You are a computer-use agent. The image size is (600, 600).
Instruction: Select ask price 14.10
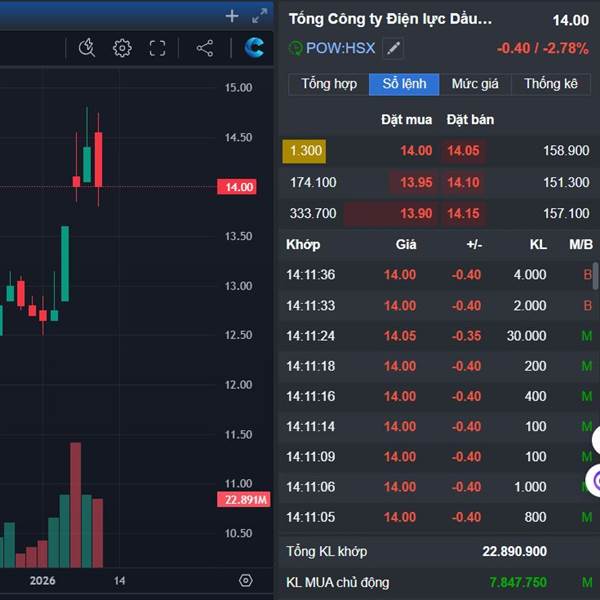coord(463,183)
